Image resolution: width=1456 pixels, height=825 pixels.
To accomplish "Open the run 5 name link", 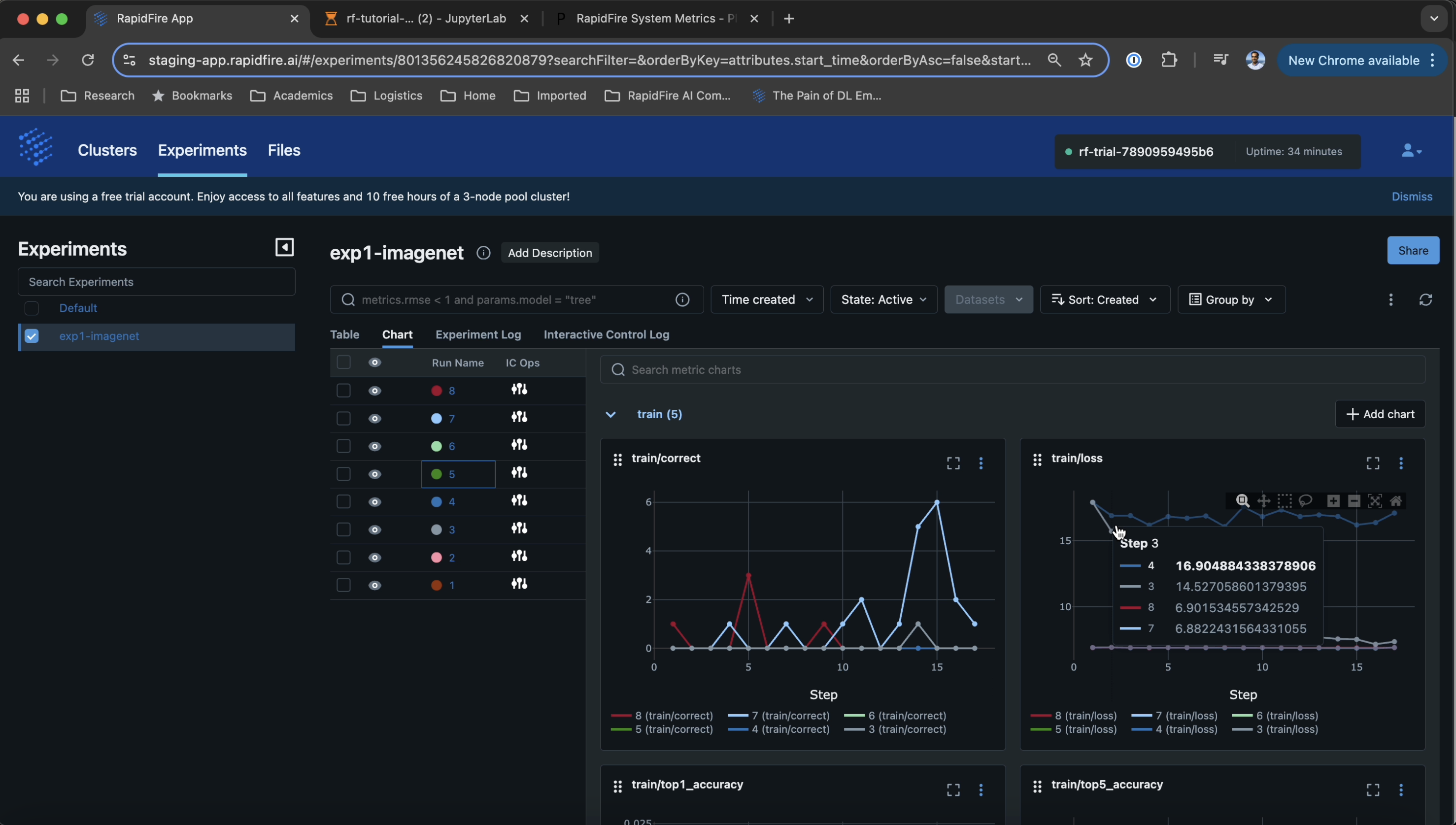I will [x=452, y=474].
